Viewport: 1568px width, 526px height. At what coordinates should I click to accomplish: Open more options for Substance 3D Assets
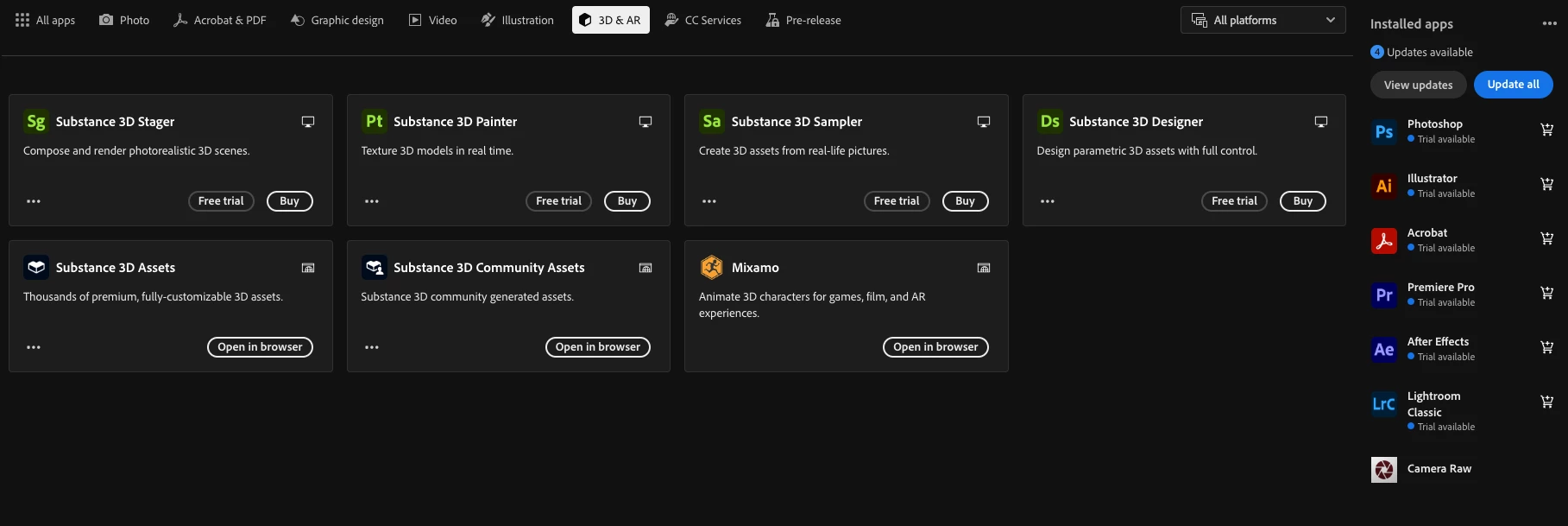point(34,347)
